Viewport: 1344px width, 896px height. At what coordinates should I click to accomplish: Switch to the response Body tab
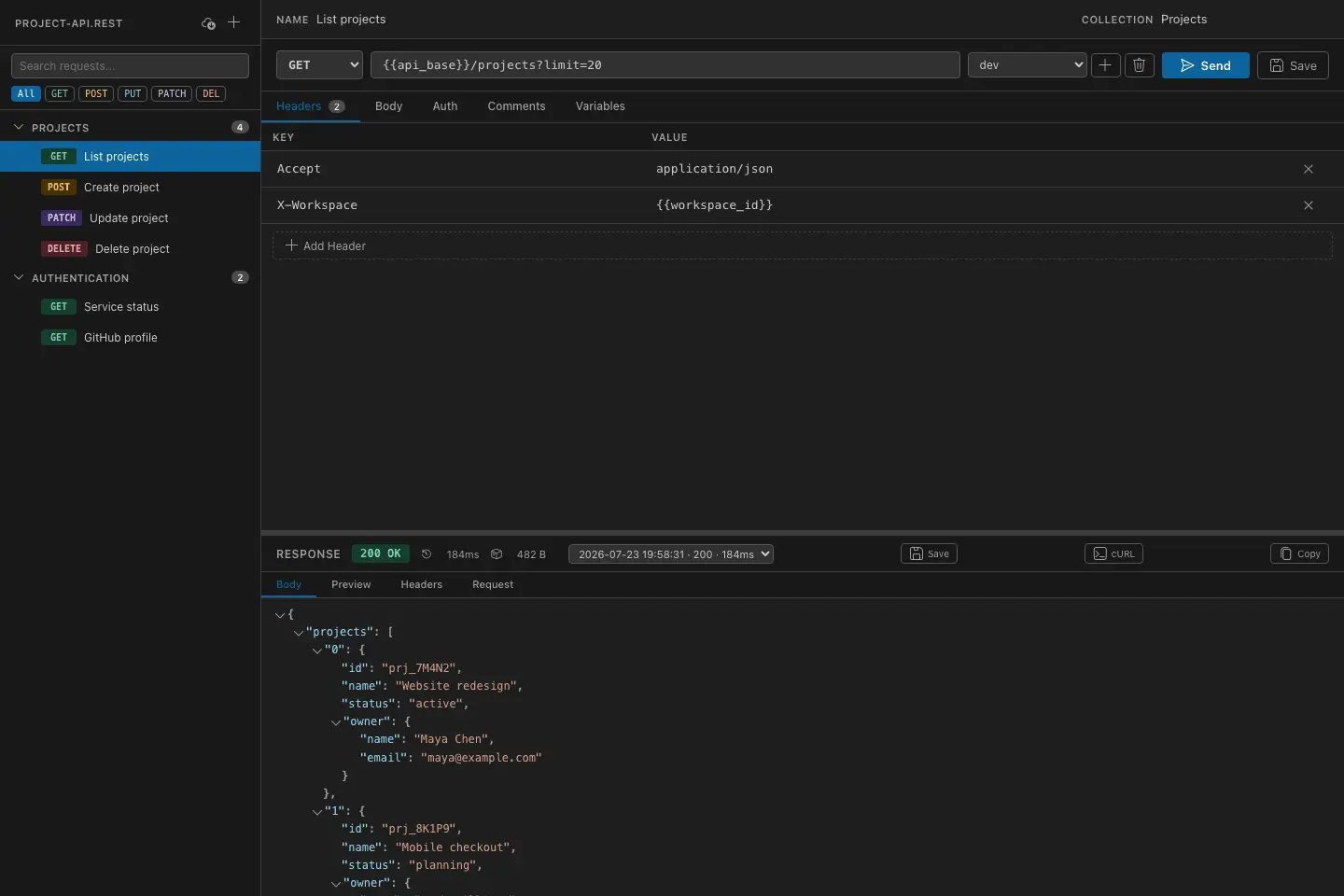(289, 584)
